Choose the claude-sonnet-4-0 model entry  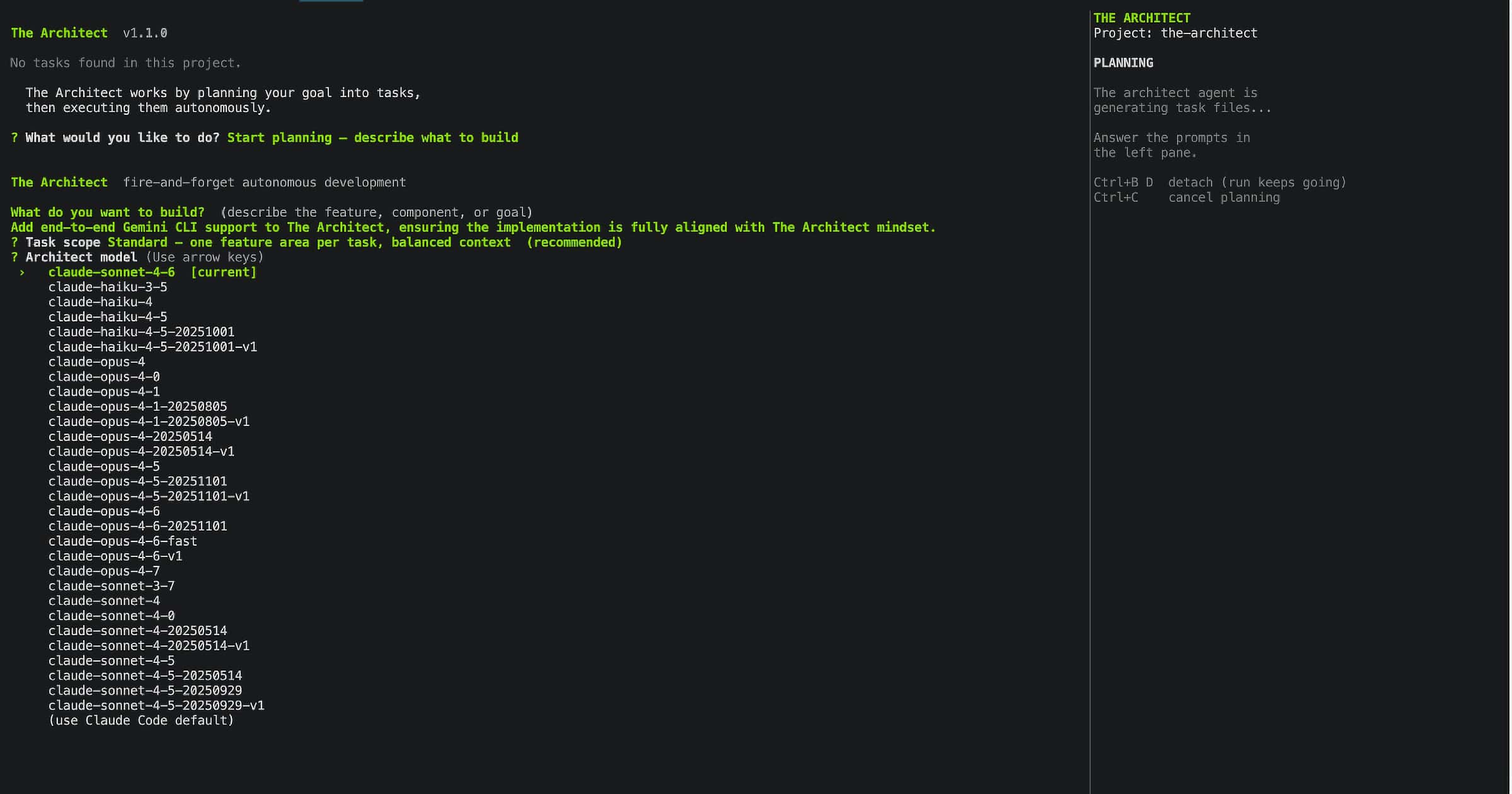[x=112, y=616]
